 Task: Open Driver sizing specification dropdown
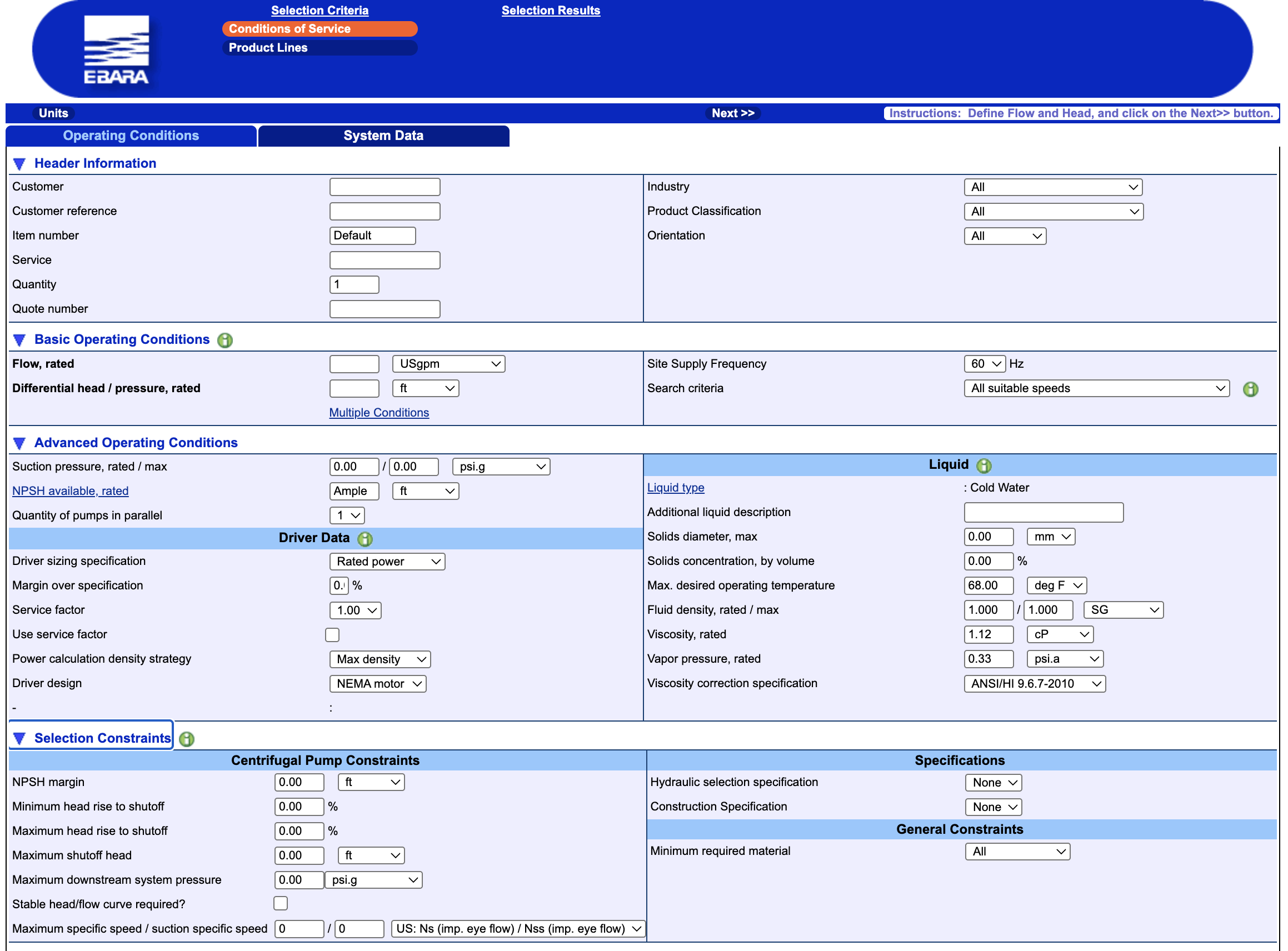[x=387, y=562]
